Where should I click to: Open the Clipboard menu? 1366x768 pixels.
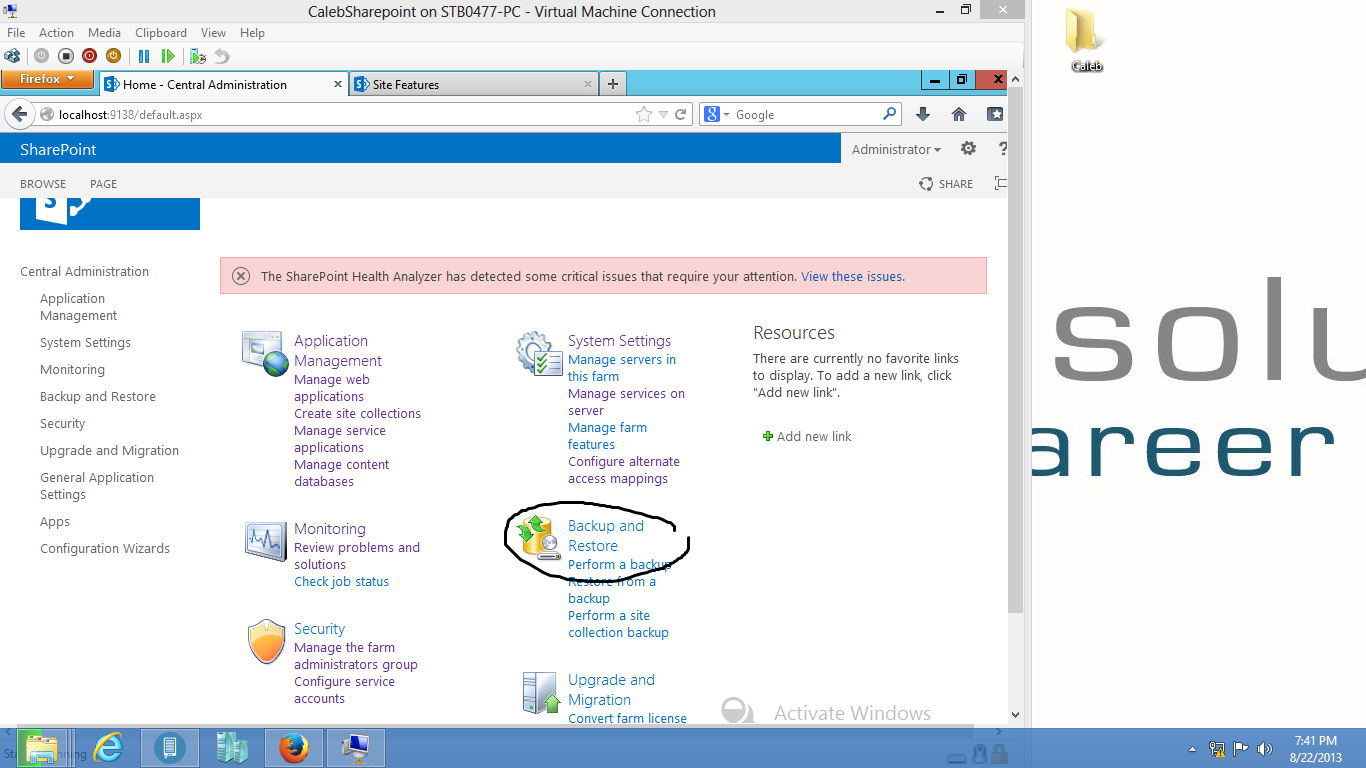(161, 33)
